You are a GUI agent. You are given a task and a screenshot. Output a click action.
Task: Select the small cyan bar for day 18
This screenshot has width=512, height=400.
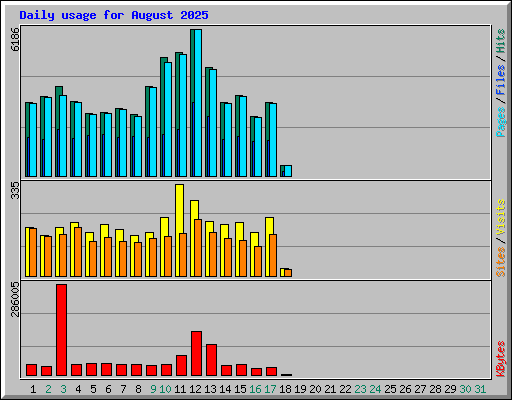[x=288, y=171]
